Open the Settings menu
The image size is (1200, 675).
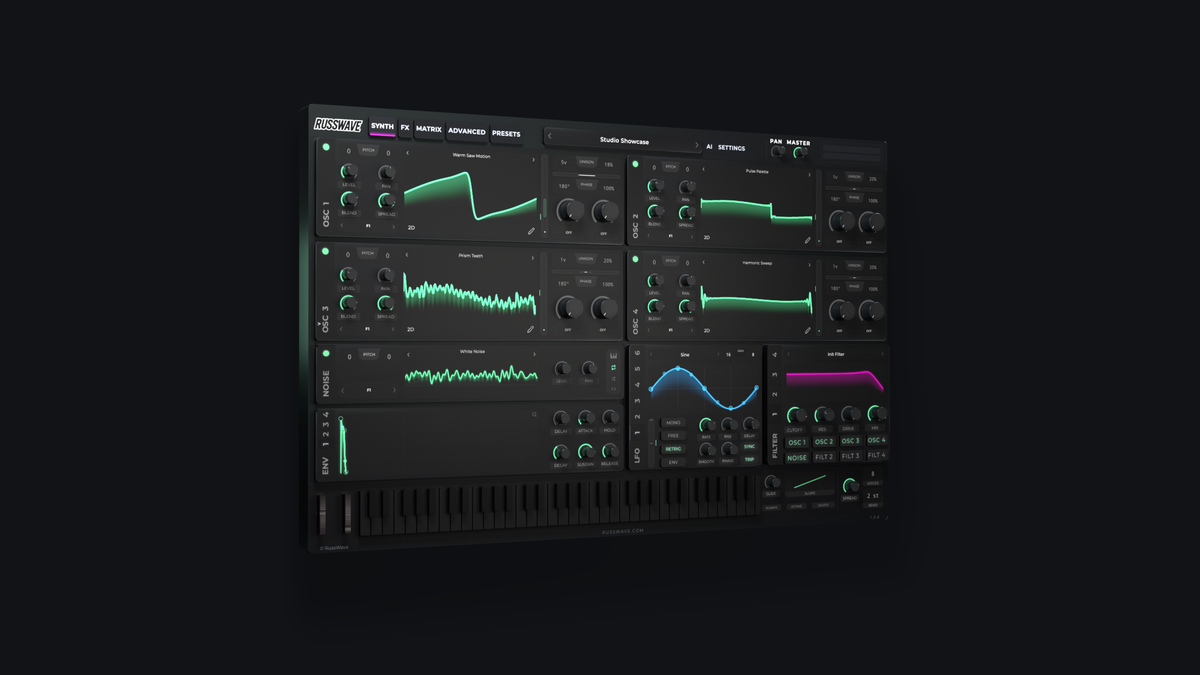pos(731,148)
